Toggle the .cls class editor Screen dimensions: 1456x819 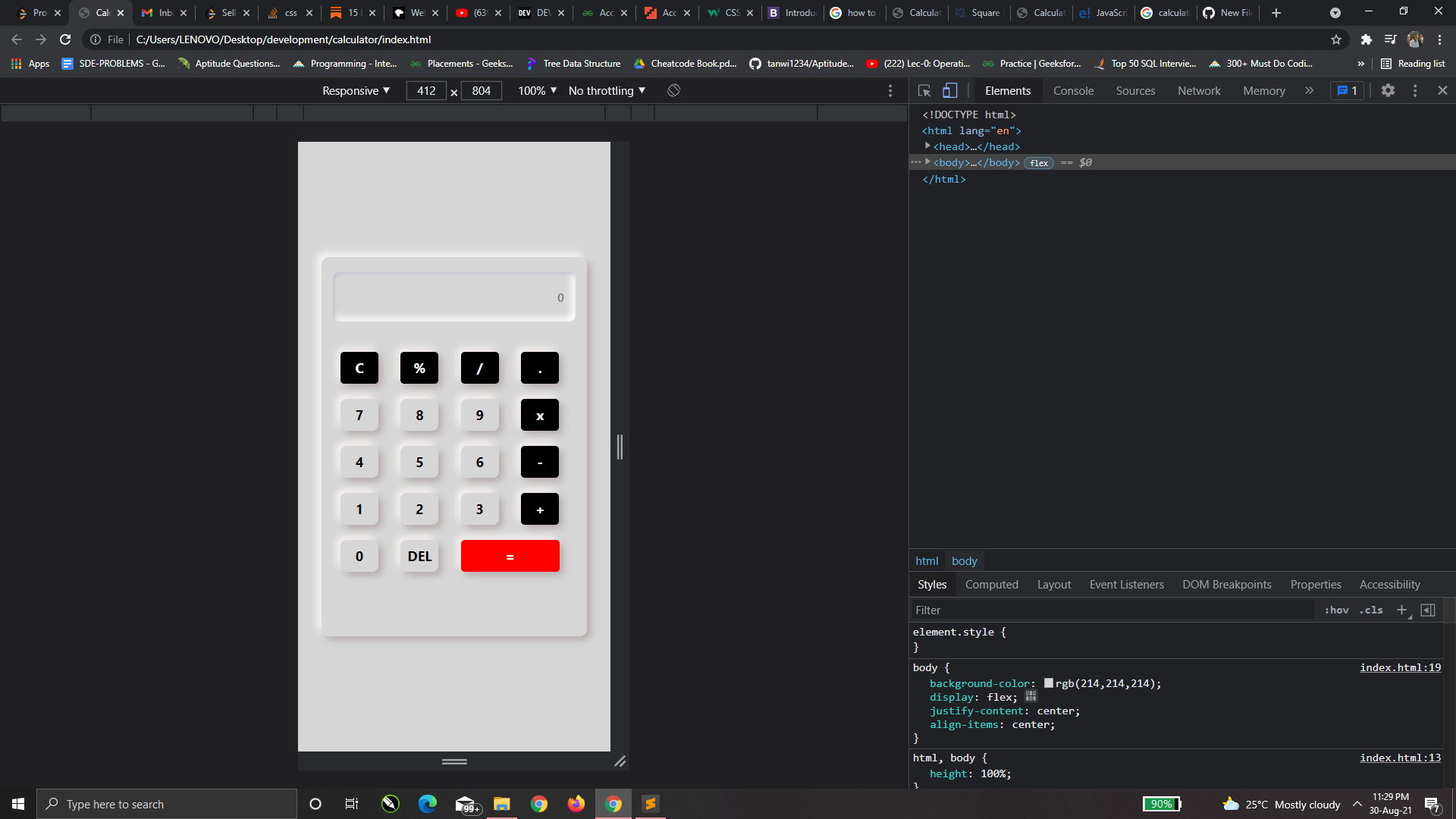(x=1371, y=610)
